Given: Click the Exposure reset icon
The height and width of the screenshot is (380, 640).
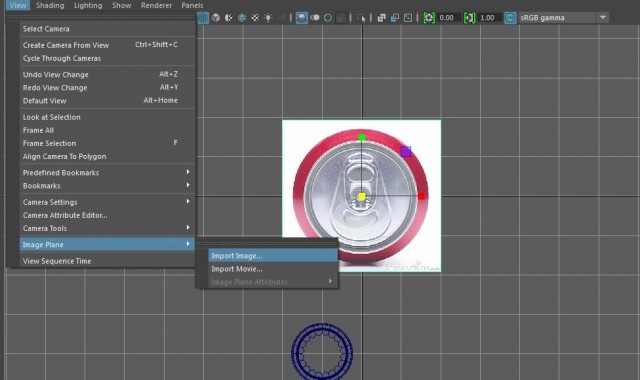Looking at the screenshot, I should (x=429, y=18).
